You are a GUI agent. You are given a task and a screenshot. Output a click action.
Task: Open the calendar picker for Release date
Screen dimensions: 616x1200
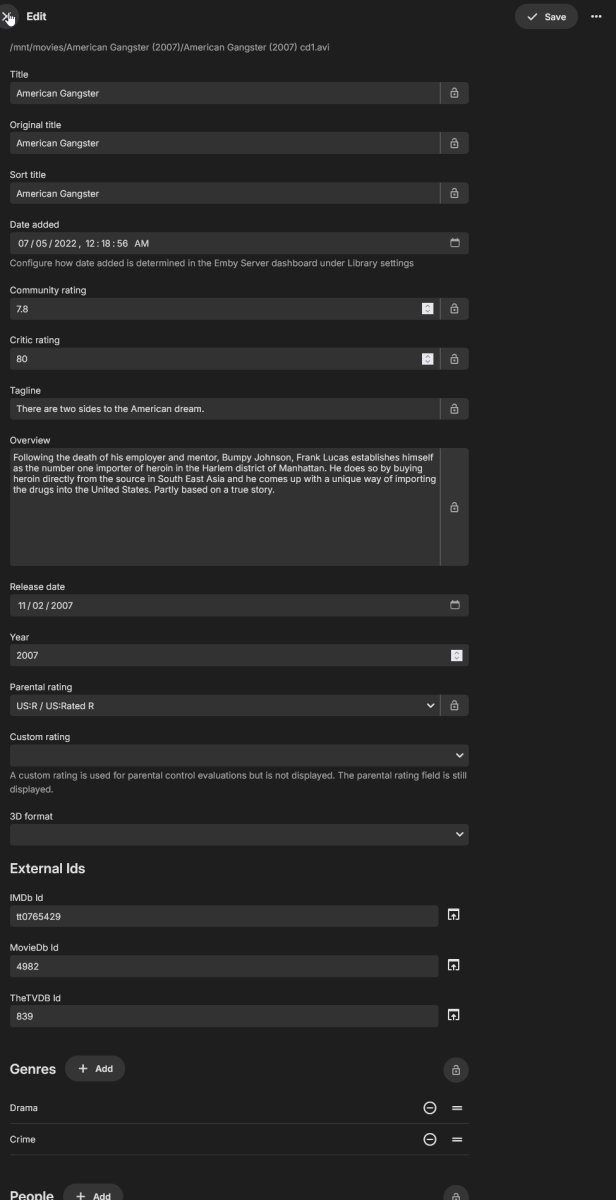point(454,605)
